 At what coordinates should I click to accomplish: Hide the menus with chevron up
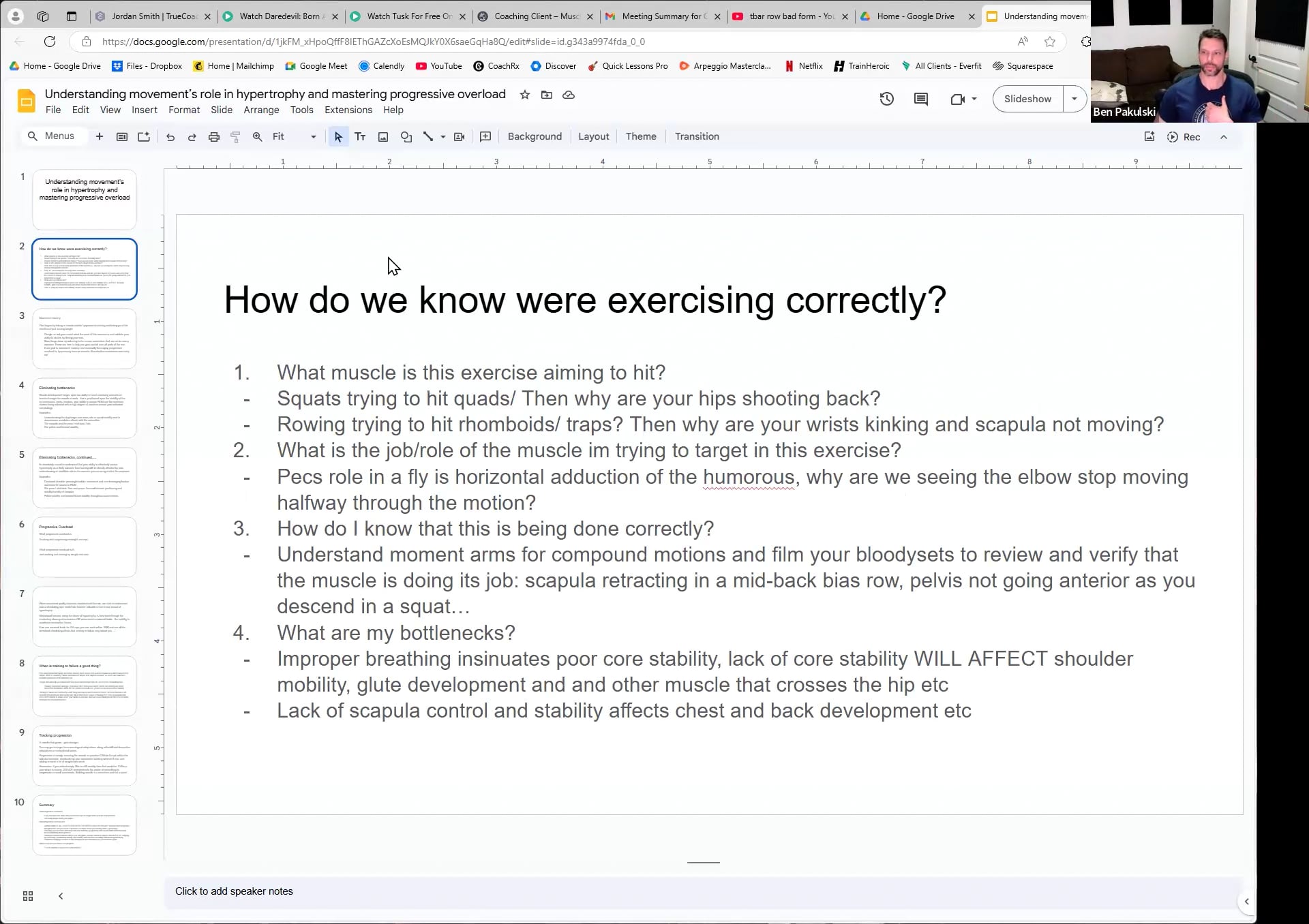[x=1224, y=137]
